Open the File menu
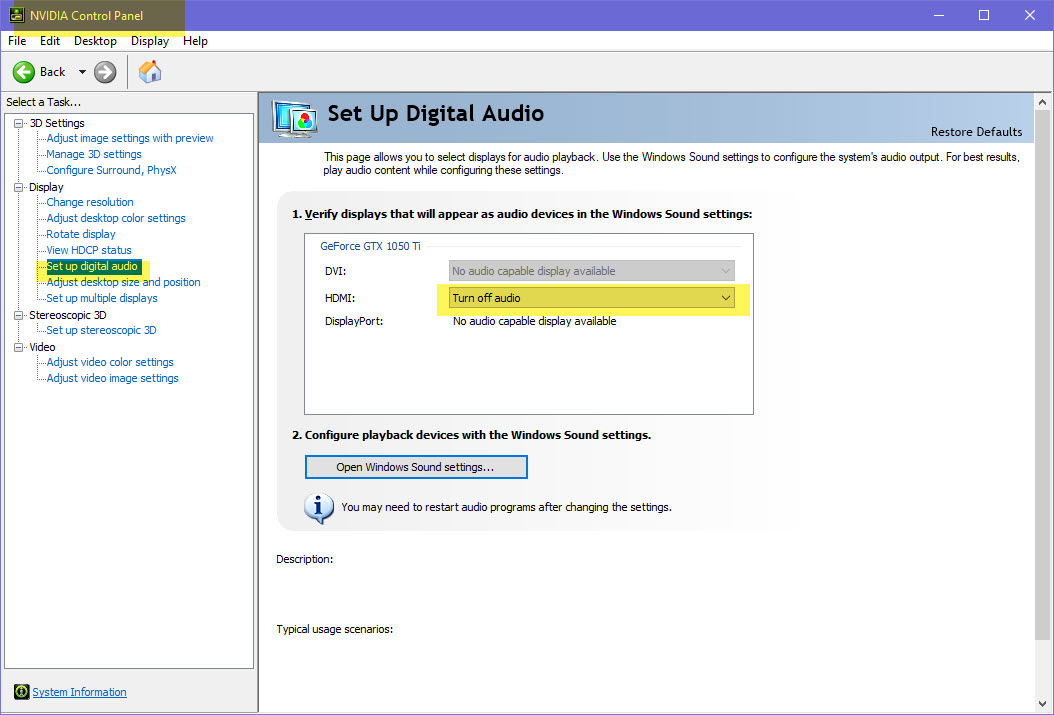The height and width of the screenshot is (715, 1054). 17,41
